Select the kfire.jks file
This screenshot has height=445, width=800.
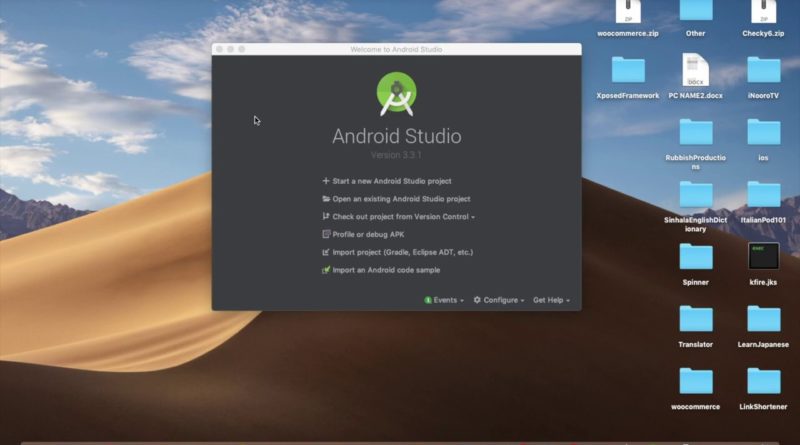click(x=763, y=264)
